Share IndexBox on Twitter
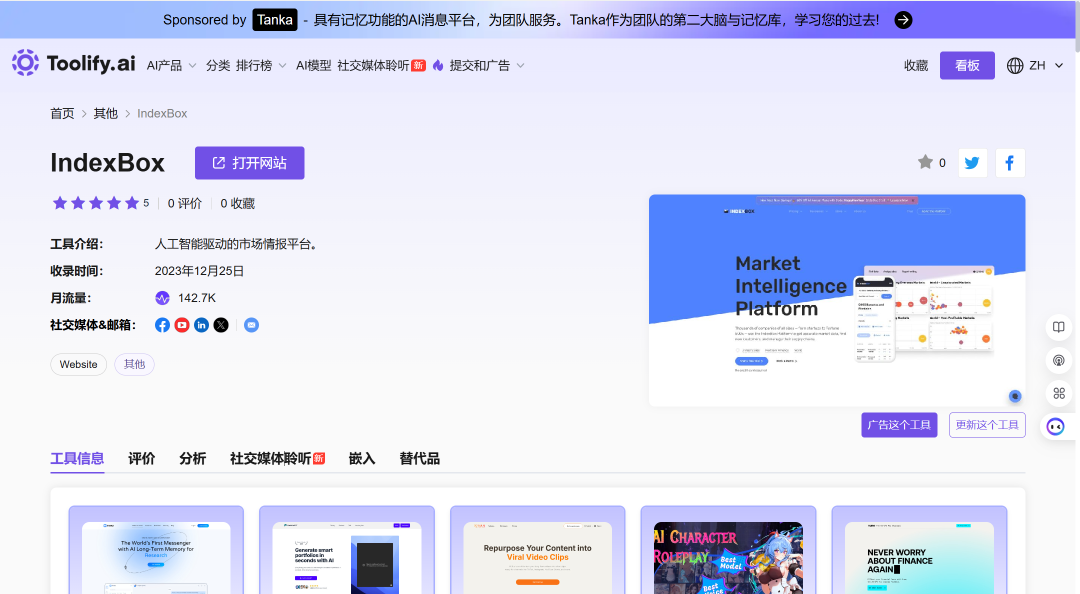This screenshot has height=594, width=1080. tap(972, 163)
